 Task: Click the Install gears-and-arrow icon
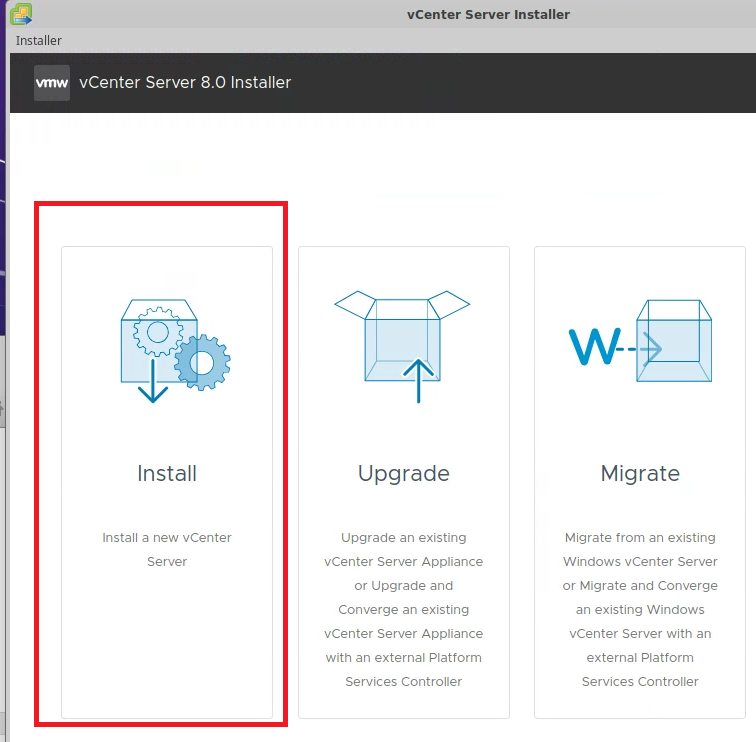pos(176,351)
